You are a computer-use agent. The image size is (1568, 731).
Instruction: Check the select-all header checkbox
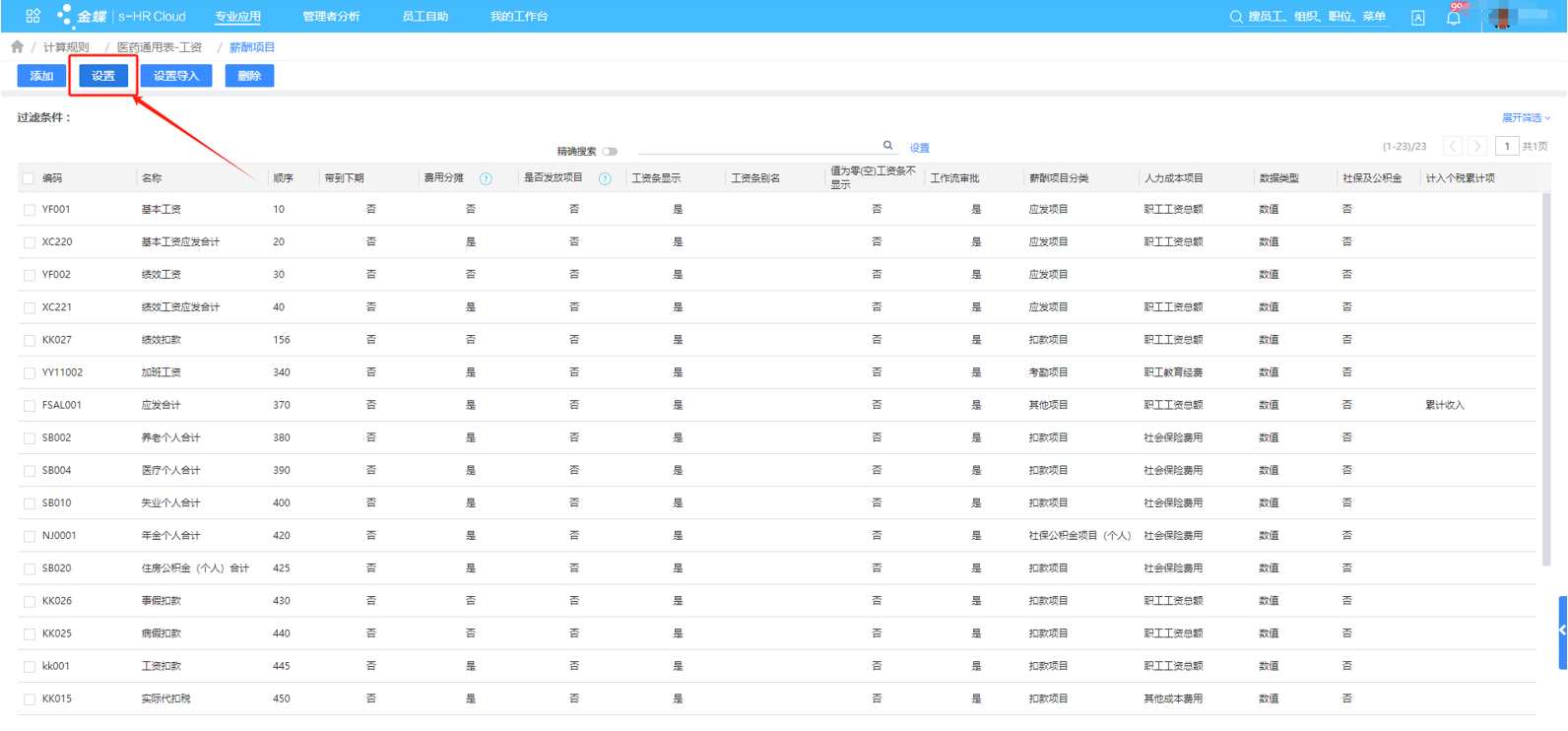29,178
